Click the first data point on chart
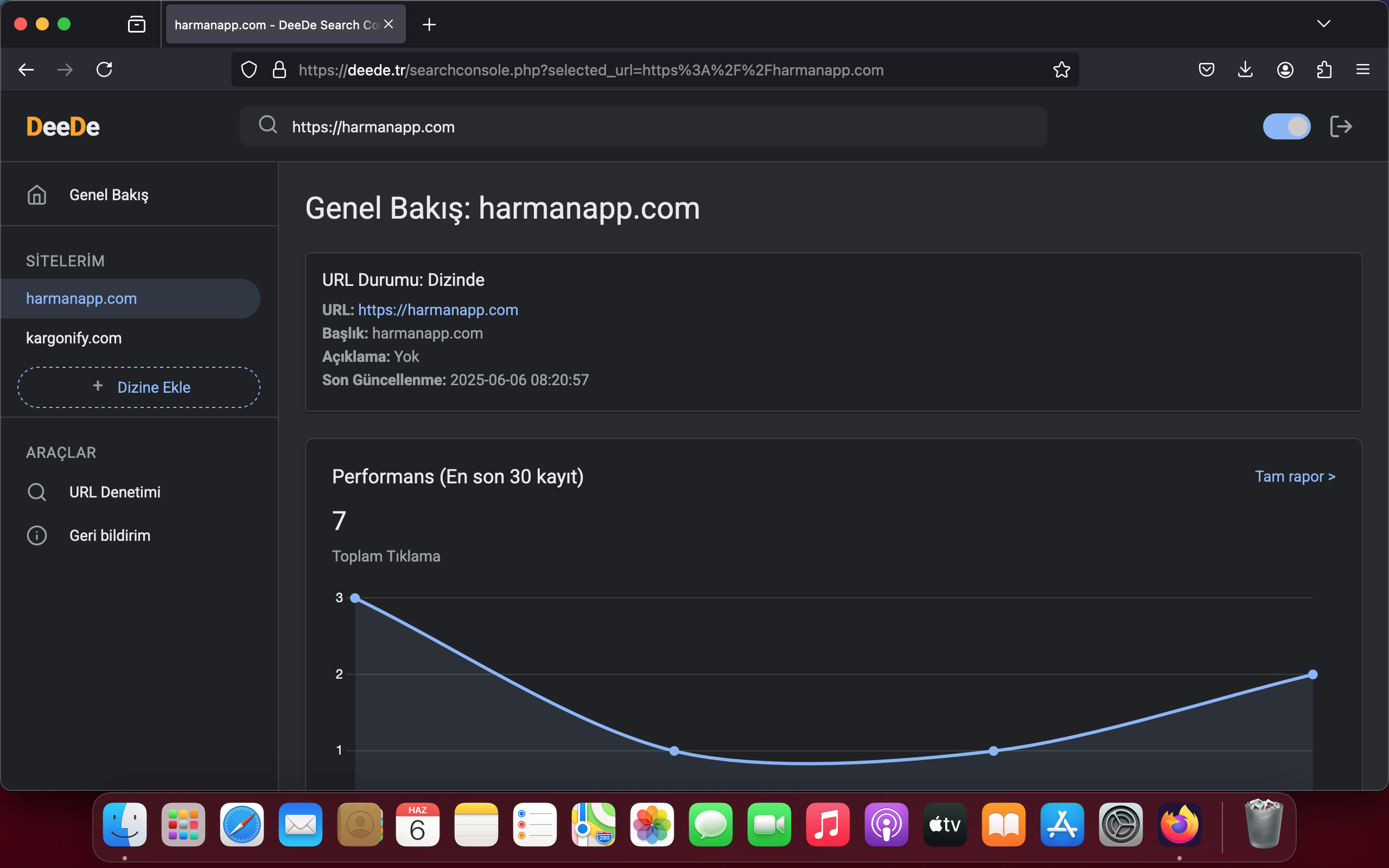This screenshot has height=868, width=1389. click(x=355, y=598)
